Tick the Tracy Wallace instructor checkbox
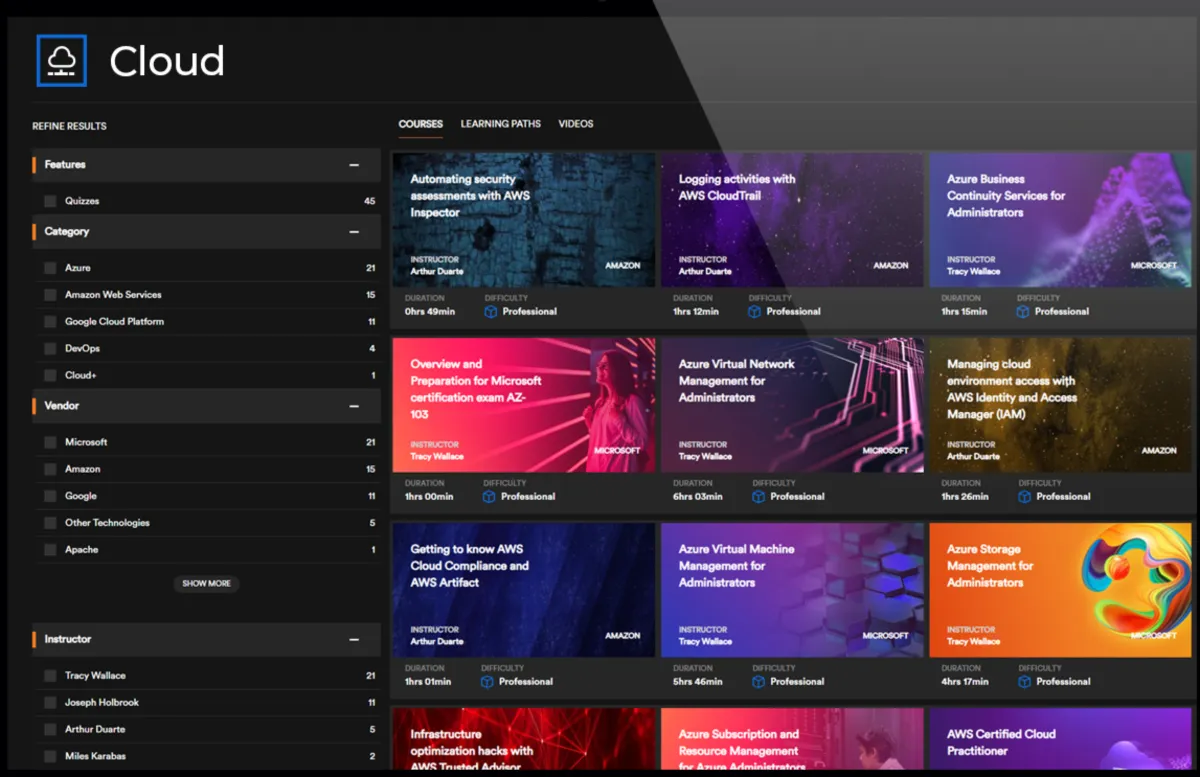This screenshot has width=1200, height=777. [50, 676]
